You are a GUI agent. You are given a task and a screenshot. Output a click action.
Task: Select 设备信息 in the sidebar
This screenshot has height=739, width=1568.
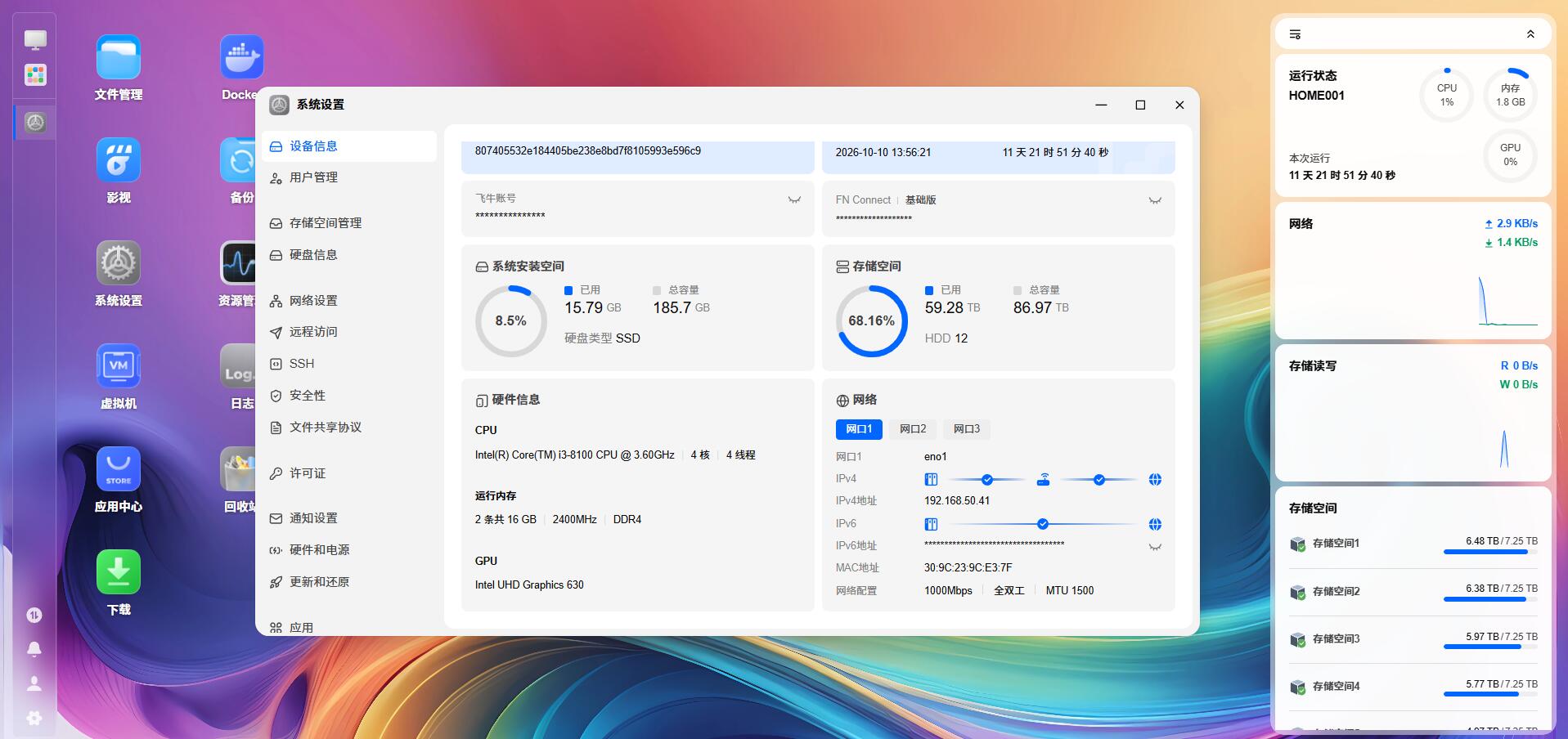tap(349, 146)
